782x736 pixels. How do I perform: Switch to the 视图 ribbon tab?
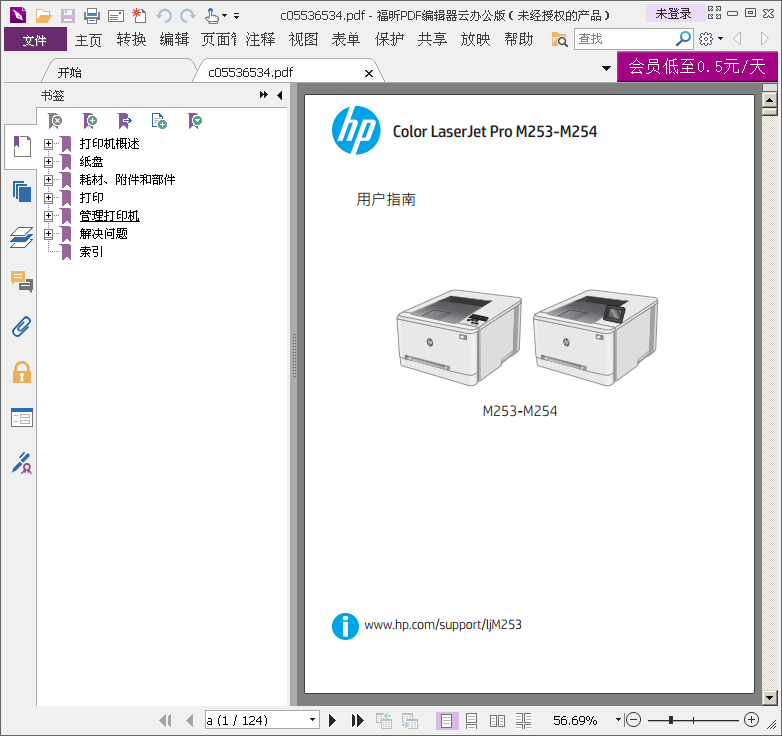(x=303, y=39)
